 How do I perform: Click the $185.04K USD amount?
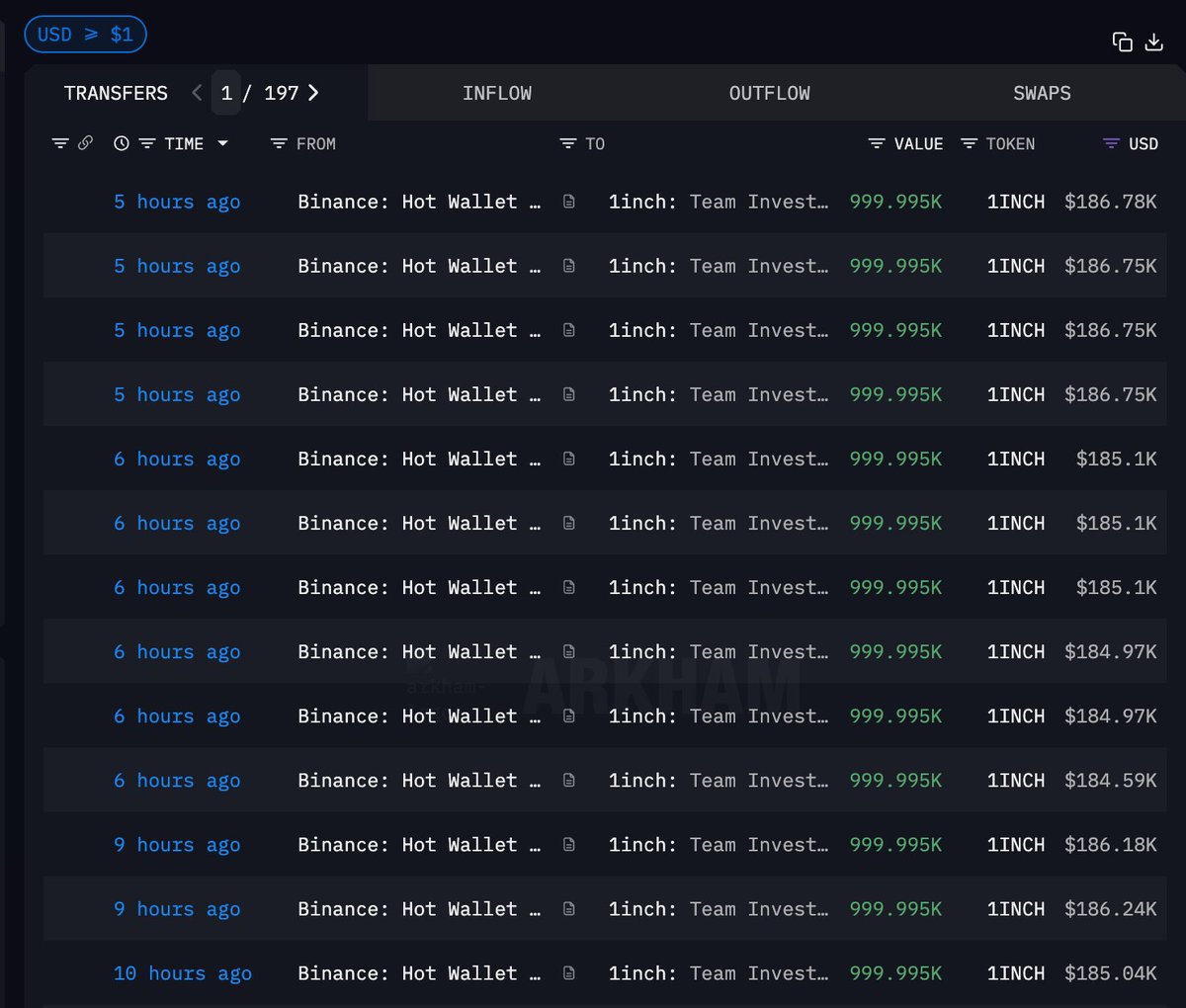(x=1111, y=973)
